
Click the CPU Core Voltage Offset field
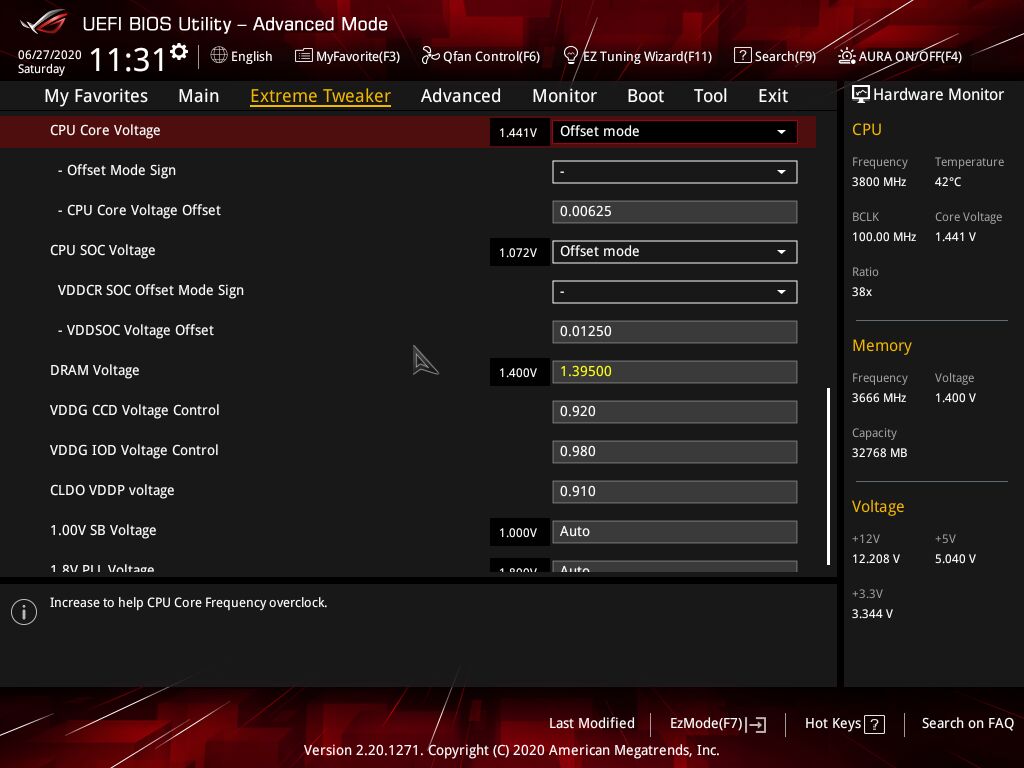pyautogui.click(x=674, y=212)
